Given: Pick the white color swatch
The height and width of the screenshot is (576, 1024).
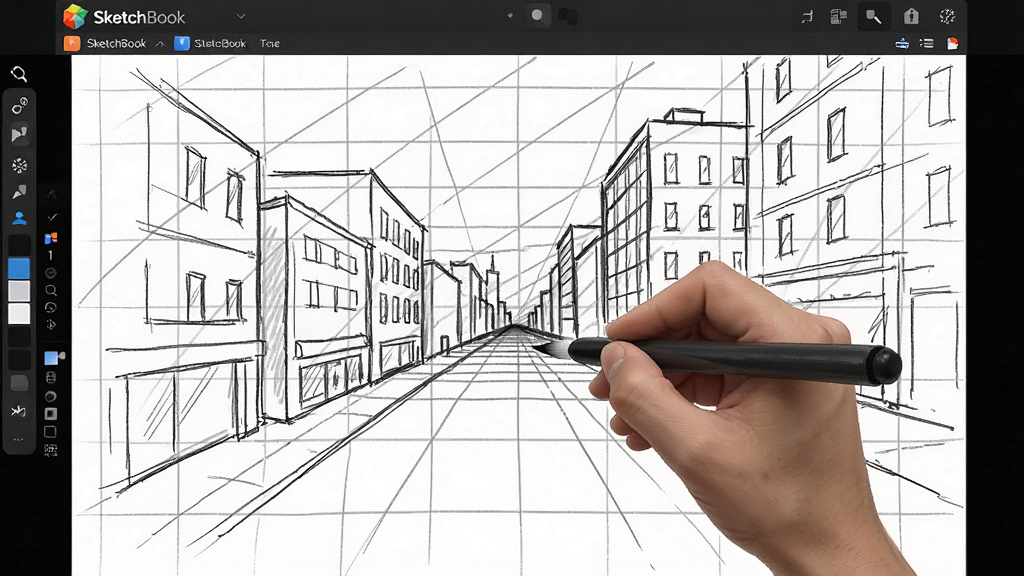Looking at the screenshot, I should pos(19,313).
